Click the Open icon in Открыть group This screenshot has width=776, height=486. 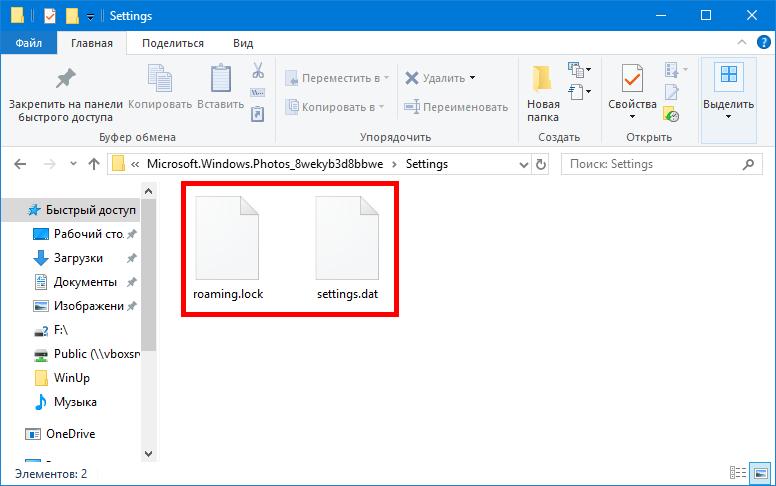pyautogui.click(x=676, y=70)
